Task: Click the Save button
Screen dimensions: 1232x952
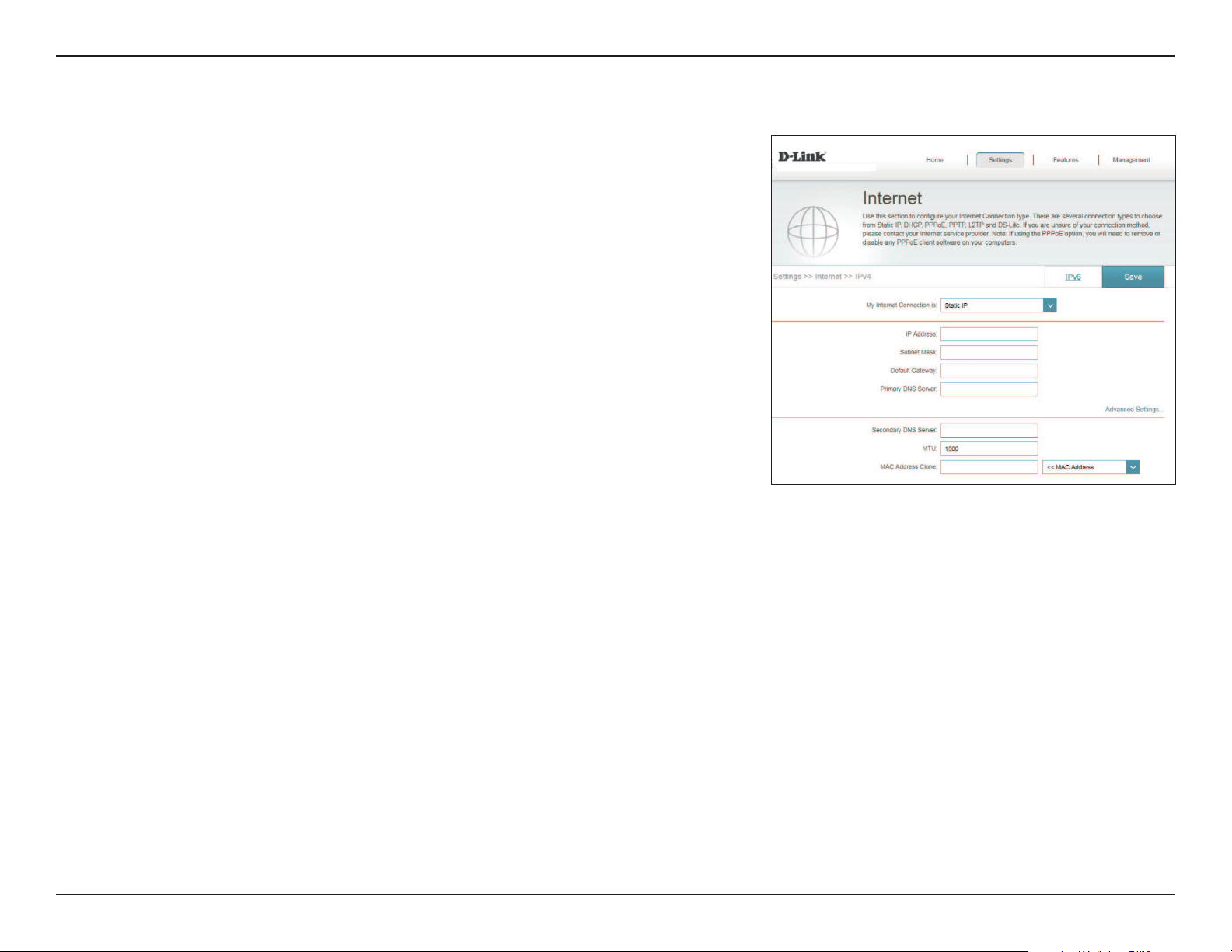Action: (1133, 277)
